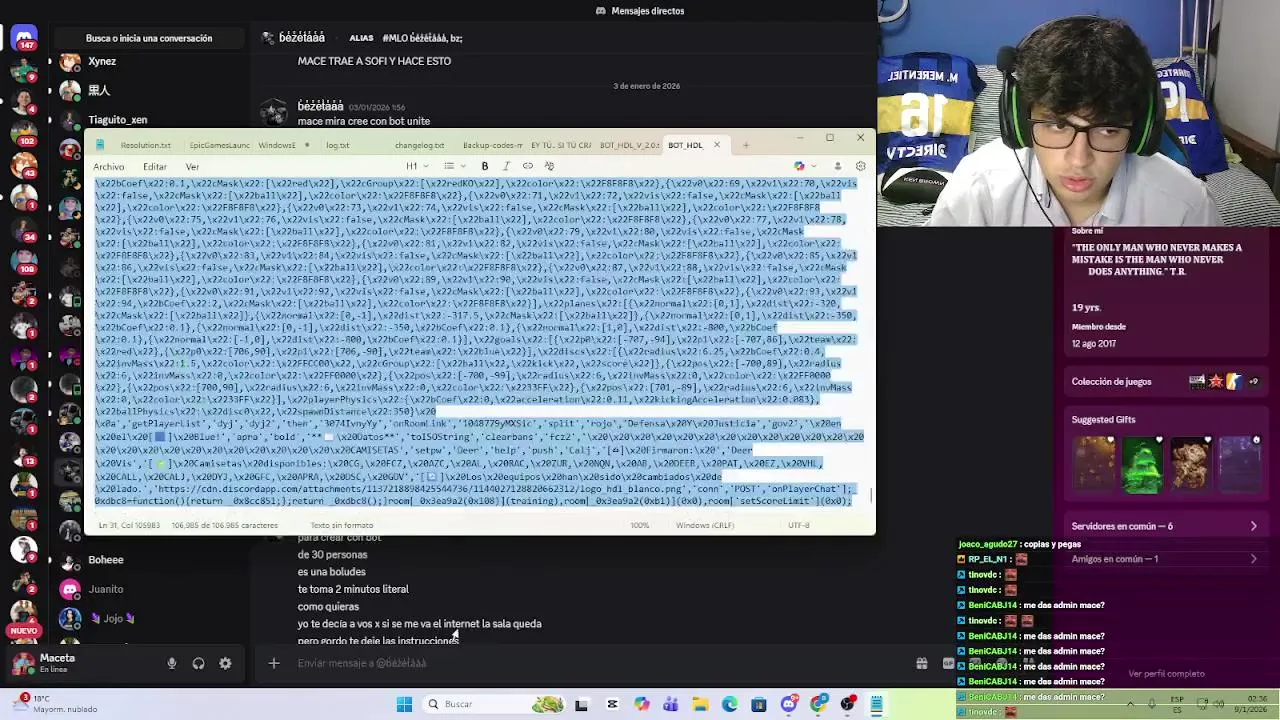
Task: Click the 'Busca o inicia una conversación' field
Action: click(x=149, y=38)
